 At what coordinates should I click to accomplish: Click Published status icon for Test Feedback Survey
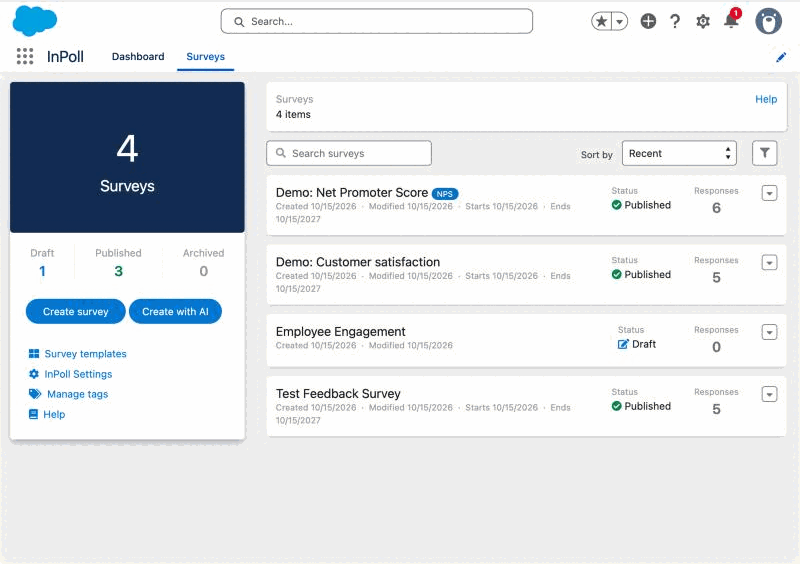(x=616, y=406)
